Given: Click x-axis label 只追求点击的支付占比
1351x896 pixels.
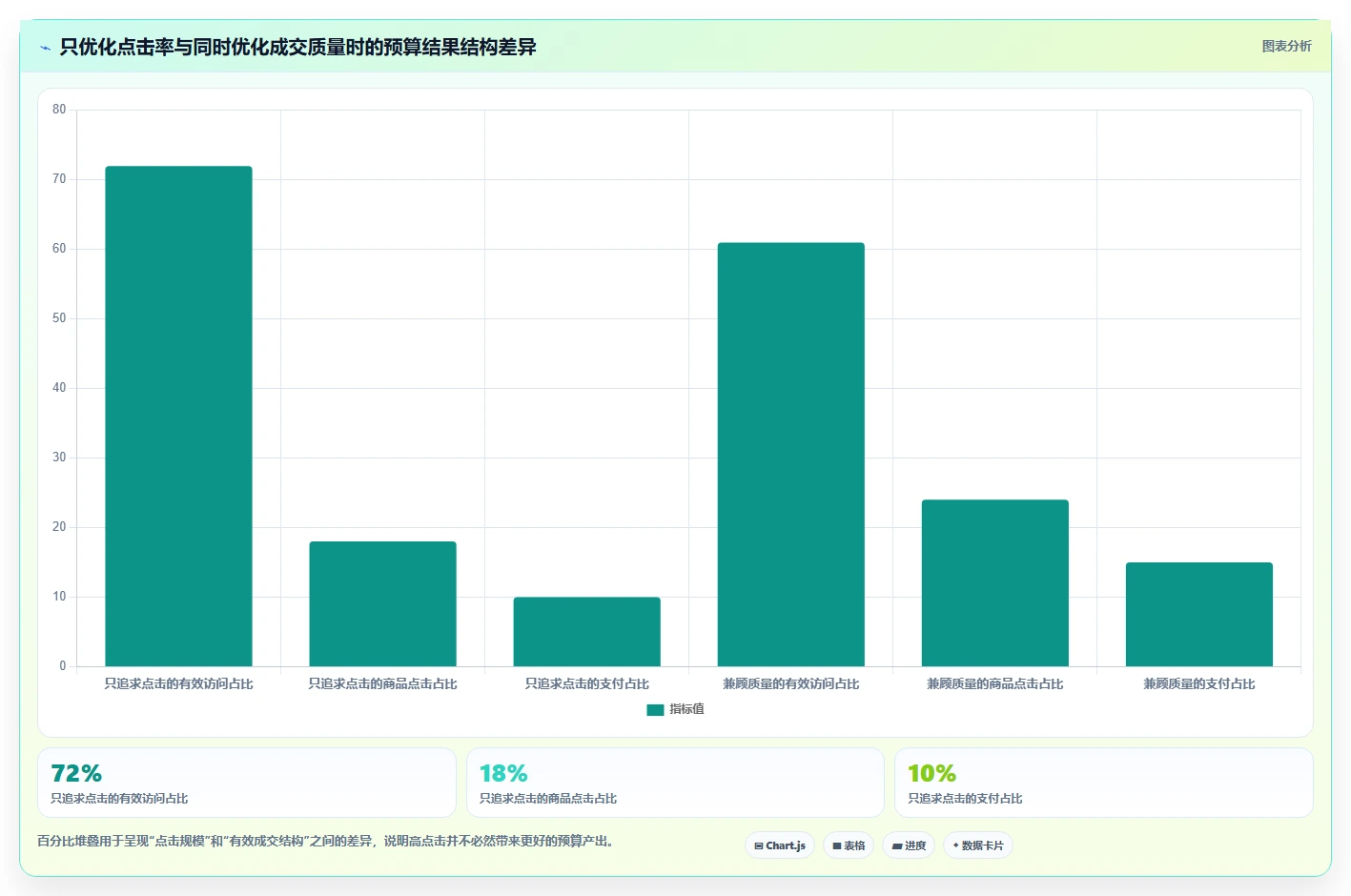Looking at the screenshot, I should click(x=586, y=683).
